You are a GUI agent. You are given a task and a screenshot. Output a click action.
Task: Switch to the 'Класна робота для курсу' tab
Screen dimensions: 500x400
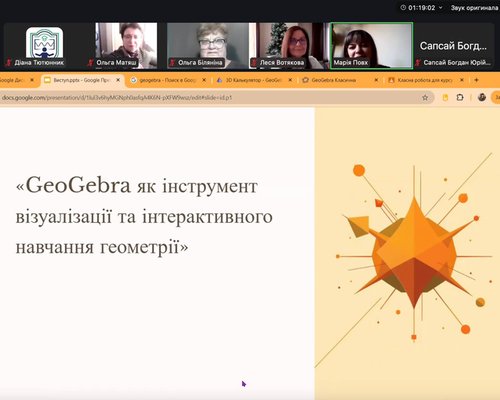point(426,80)
